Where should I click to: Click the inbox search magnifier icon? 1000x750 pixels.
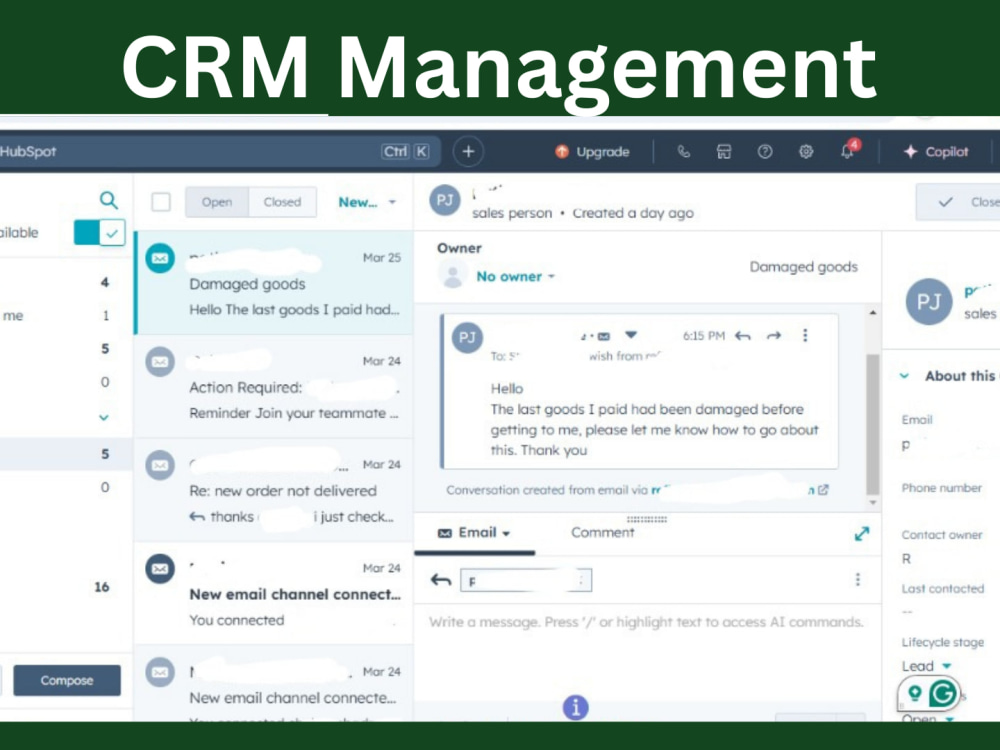(109, 200)
